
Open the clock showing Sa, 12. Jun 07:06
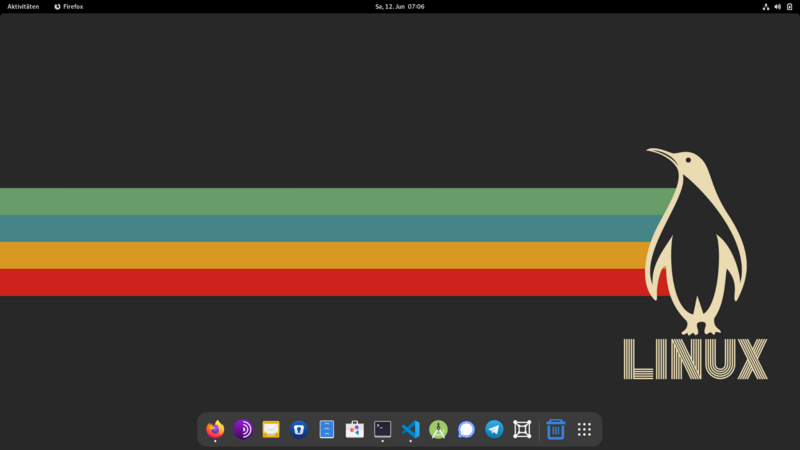[x=400, y=7]
